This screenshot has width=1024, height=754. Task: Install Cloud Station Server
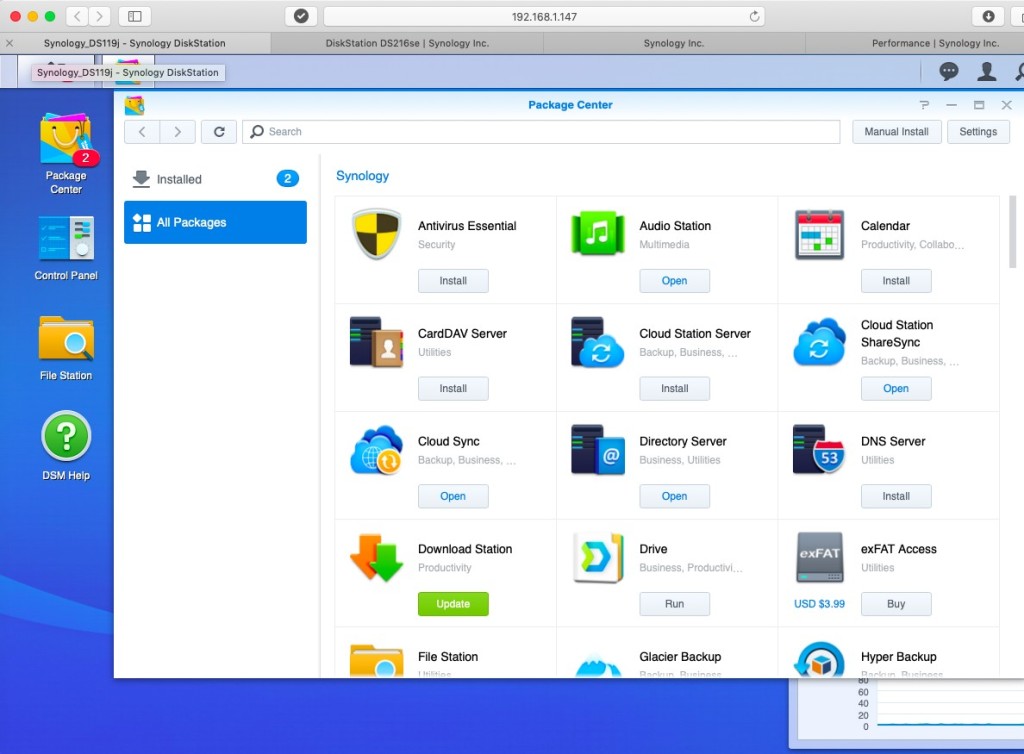(x=674, y=388)
